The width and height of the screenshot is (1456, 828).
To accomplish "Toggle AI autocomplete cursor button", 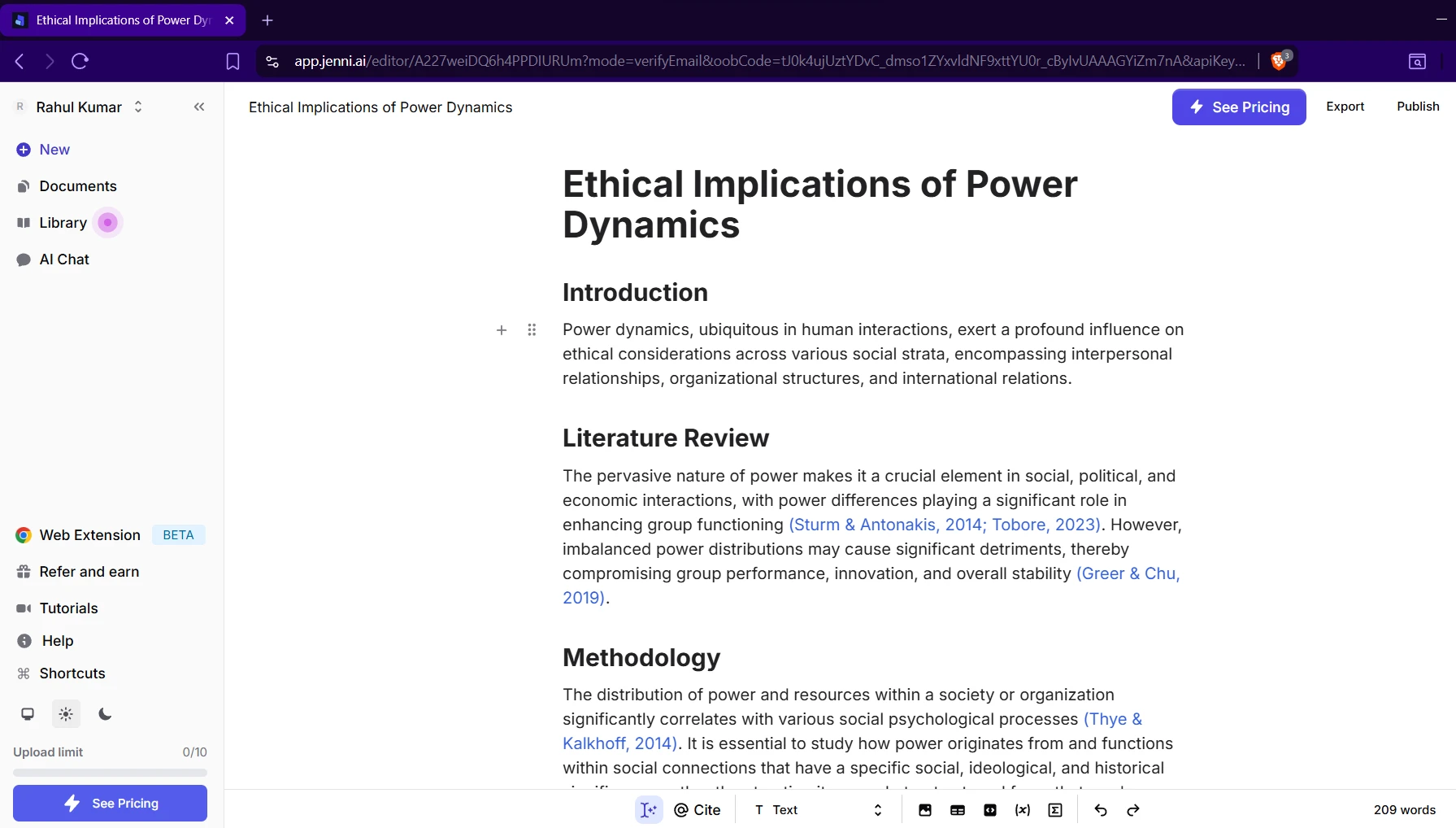I will [x=649, y=810].
